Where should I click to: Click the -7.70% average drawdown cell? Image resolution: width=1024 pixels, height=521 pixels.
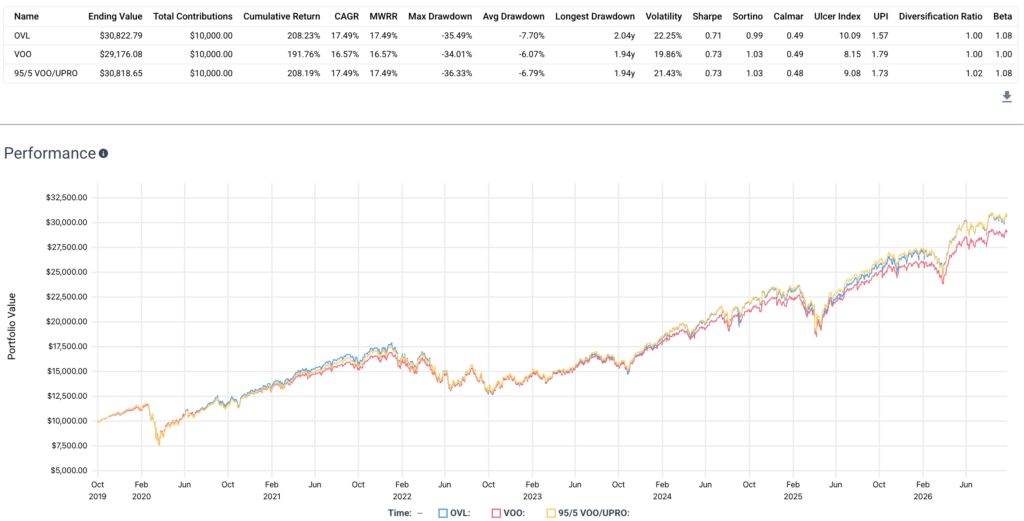tap(530, 36)
